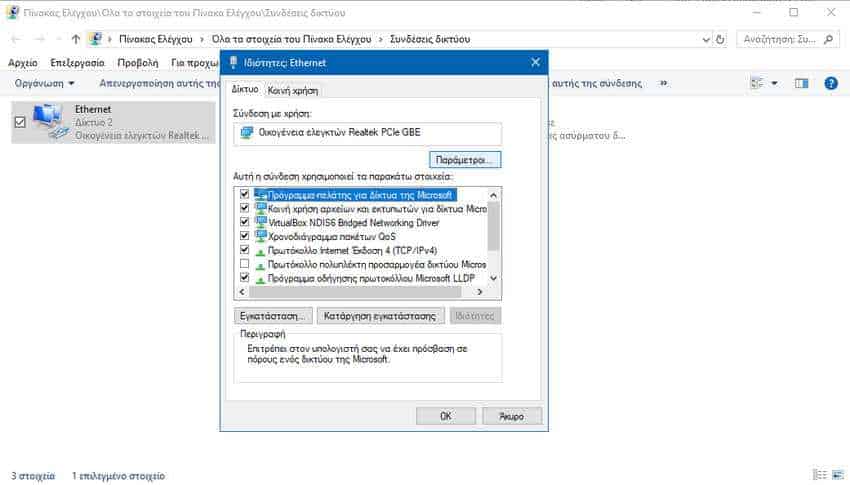Screen dimensions: 850x485
Task: Click the components list vertical scrollbar
Action: pos(493,236)
